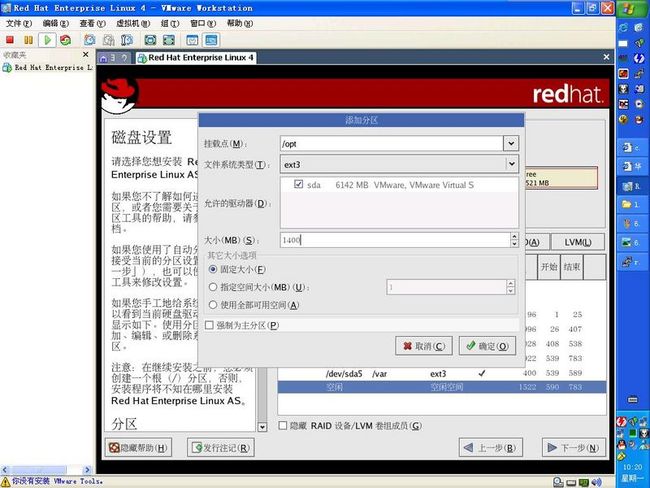Open the 帮助 (Help) menu
Viewport: 650px width, 488px height.
pos(240,23)
